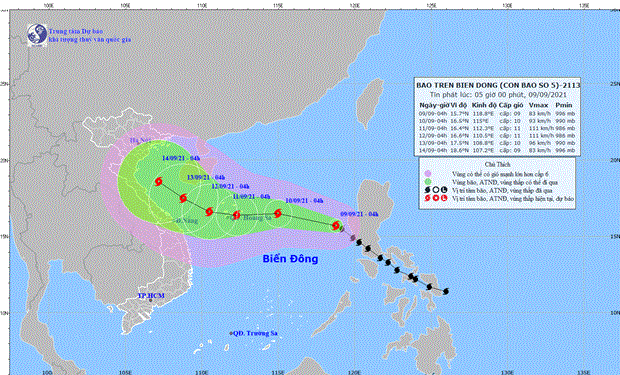This screenshot has width=620, height=375.
Task: Click the green legend swatch for storm path zone
Action: click(427, 182)
